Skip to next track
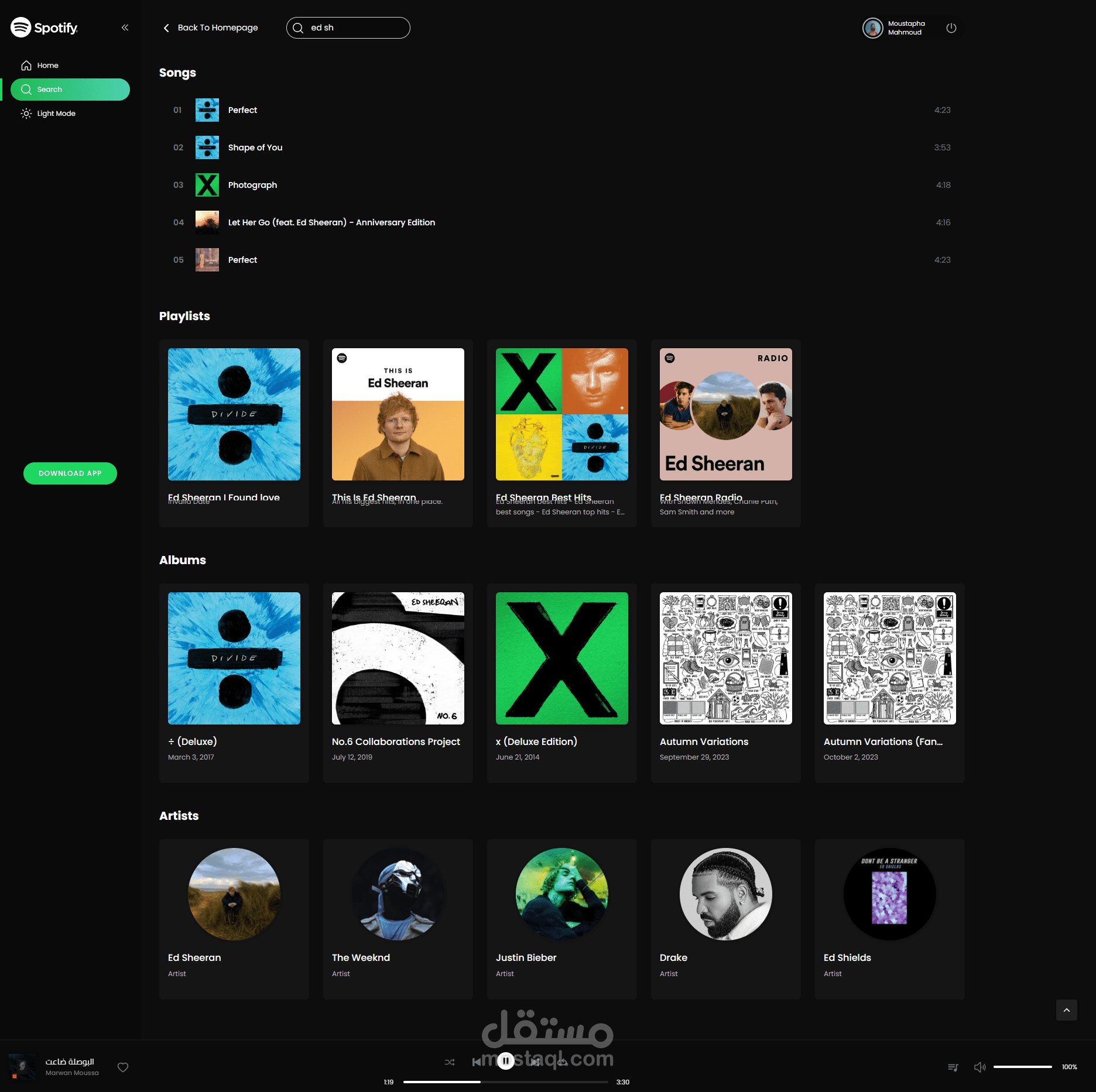1096x1092 pixels. click(x=535, y=1062)
